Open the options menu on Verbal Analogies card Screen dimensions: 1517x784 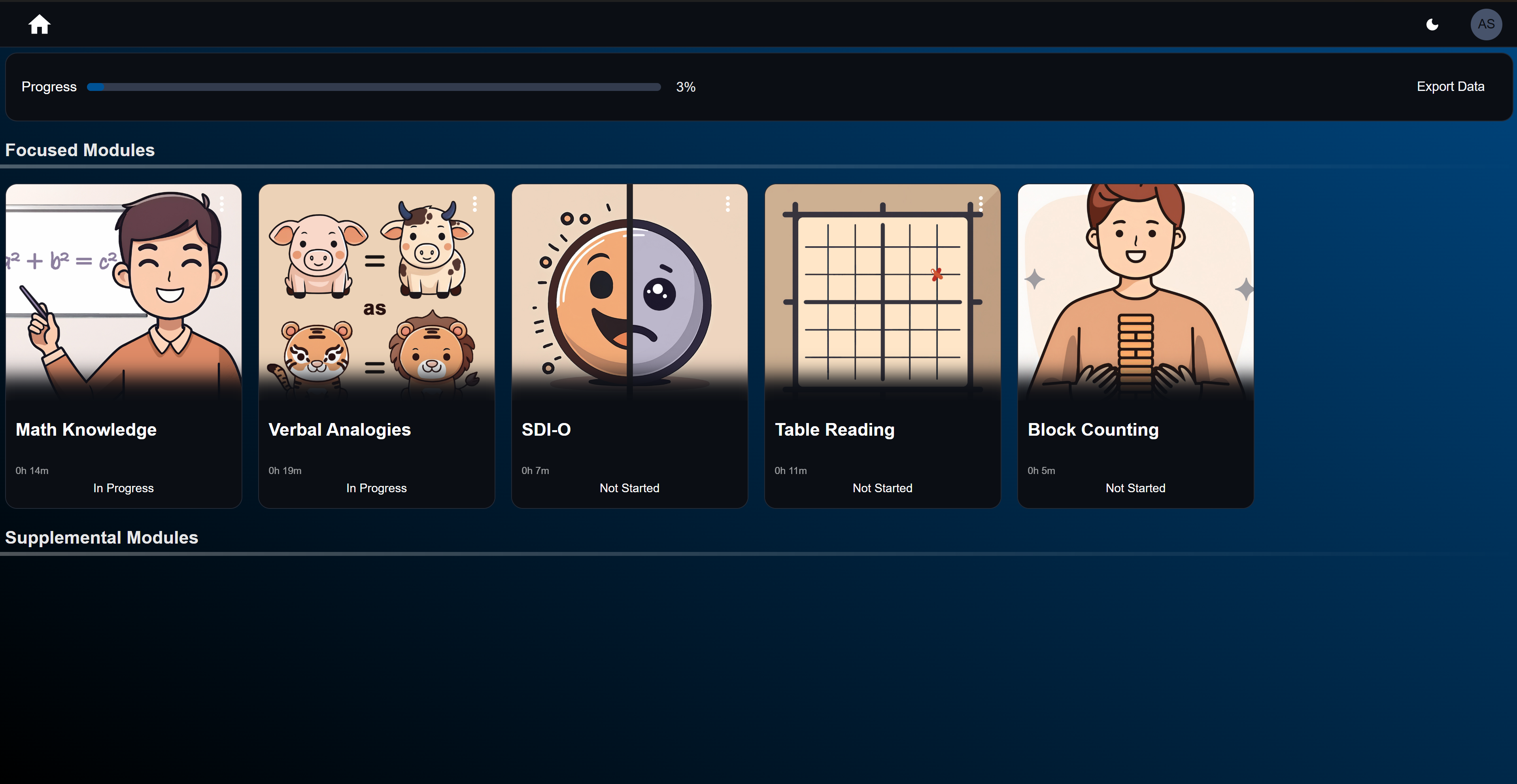(x=475, y=204)
